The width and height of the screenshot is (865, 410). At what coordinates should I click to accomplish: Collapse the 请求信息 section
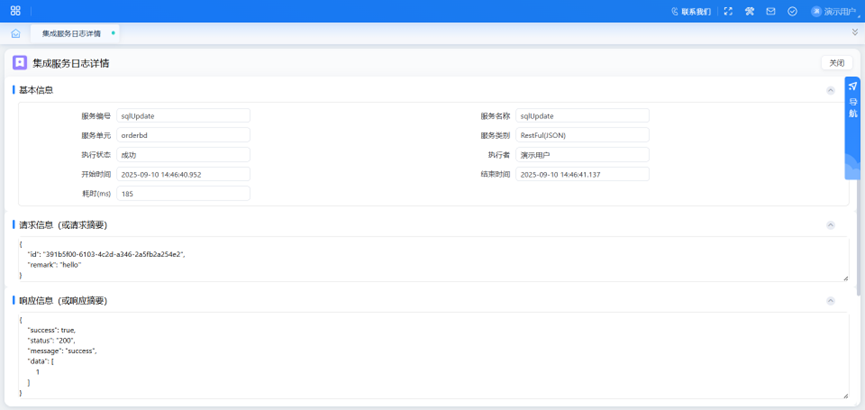pos(830,225)
